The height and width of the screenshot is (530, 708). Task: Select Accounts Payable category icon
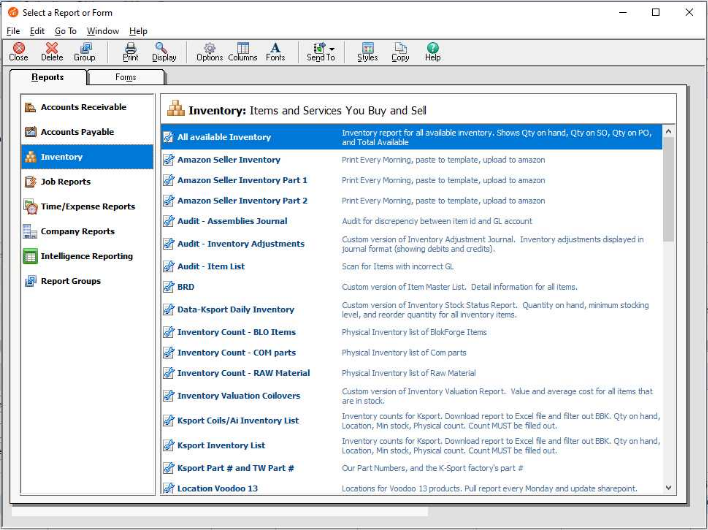click(x=30, y=132)
